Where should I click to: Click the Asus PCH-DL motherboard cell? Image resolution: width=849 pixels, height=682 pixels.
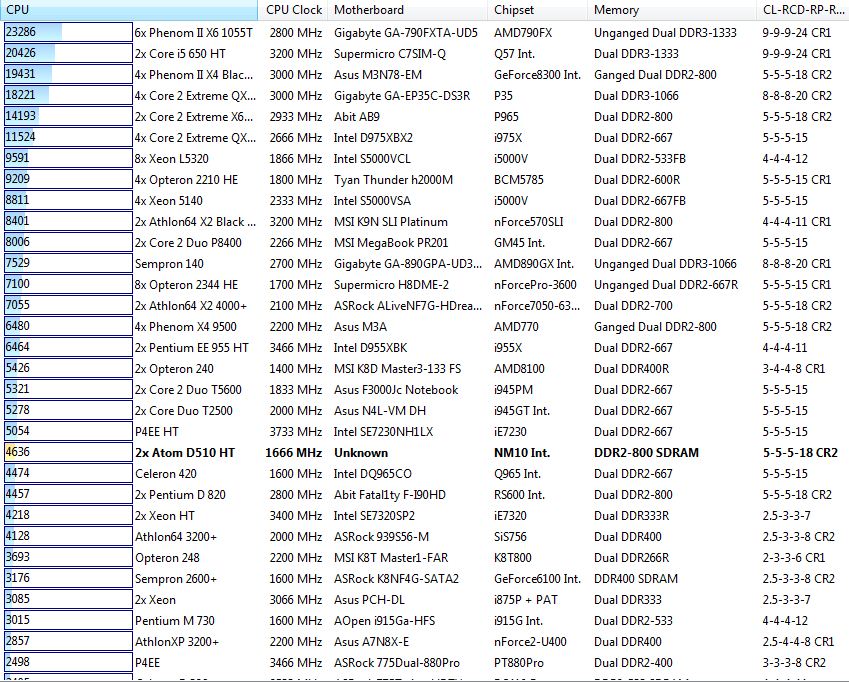click(x=369, y=600)
